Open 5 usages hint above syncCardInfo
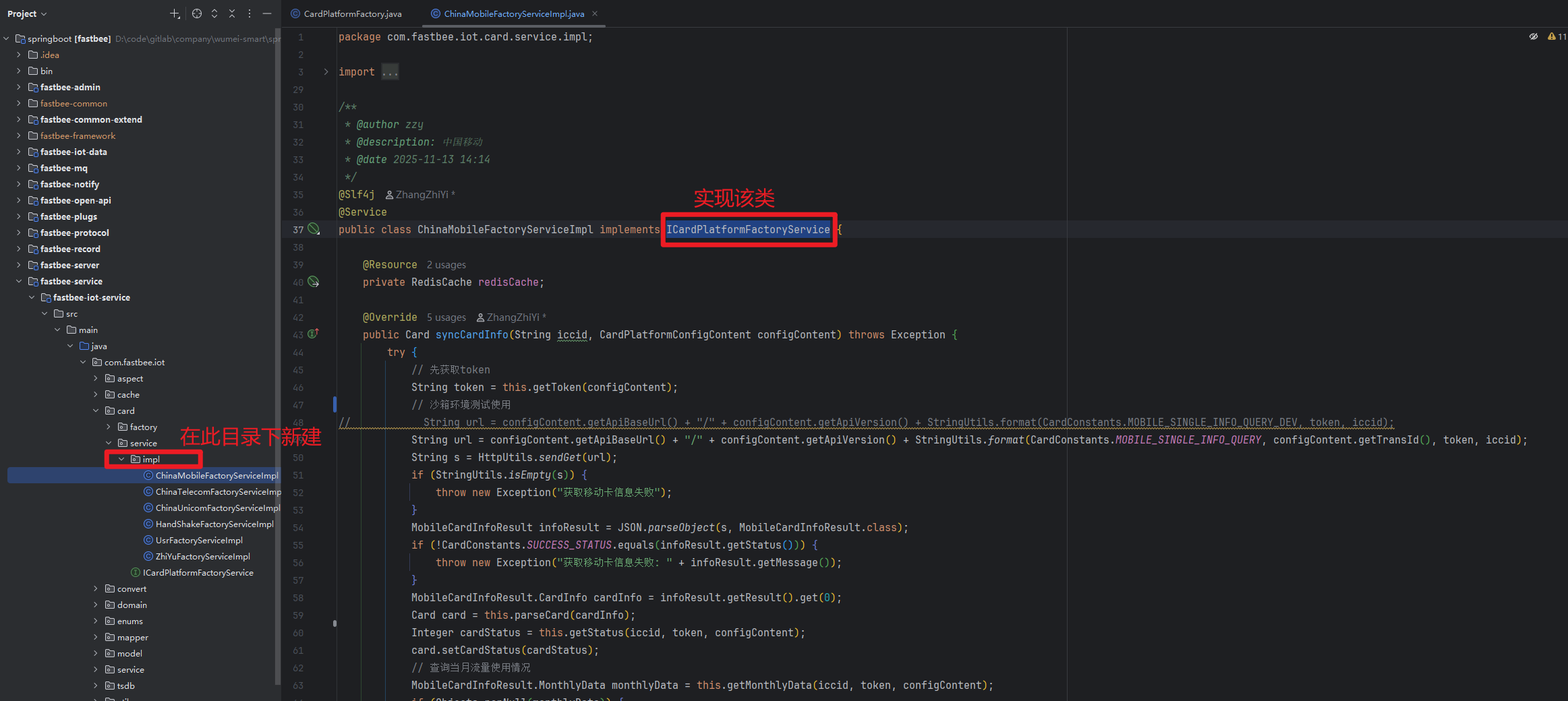 pos(446,317)
